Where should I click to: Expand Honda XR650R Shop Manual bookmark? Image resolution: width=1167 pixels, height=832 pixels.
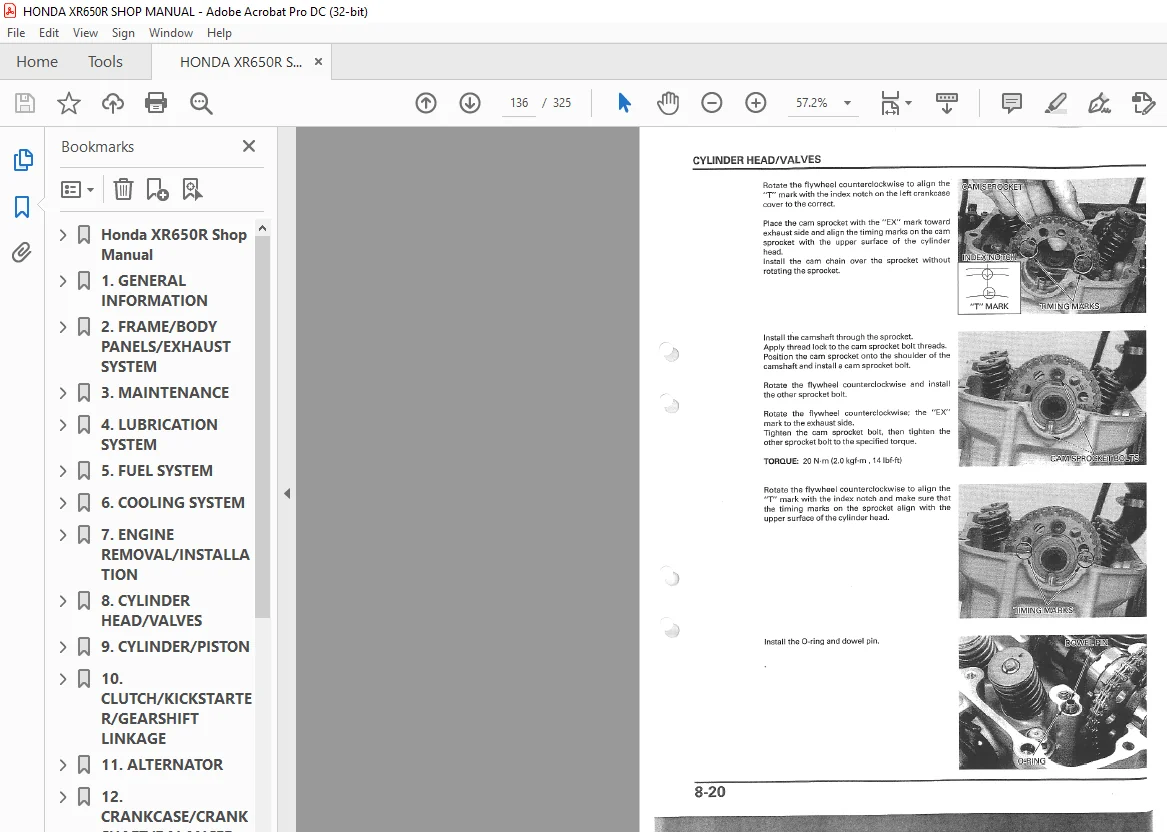click(x=63, y=235)
